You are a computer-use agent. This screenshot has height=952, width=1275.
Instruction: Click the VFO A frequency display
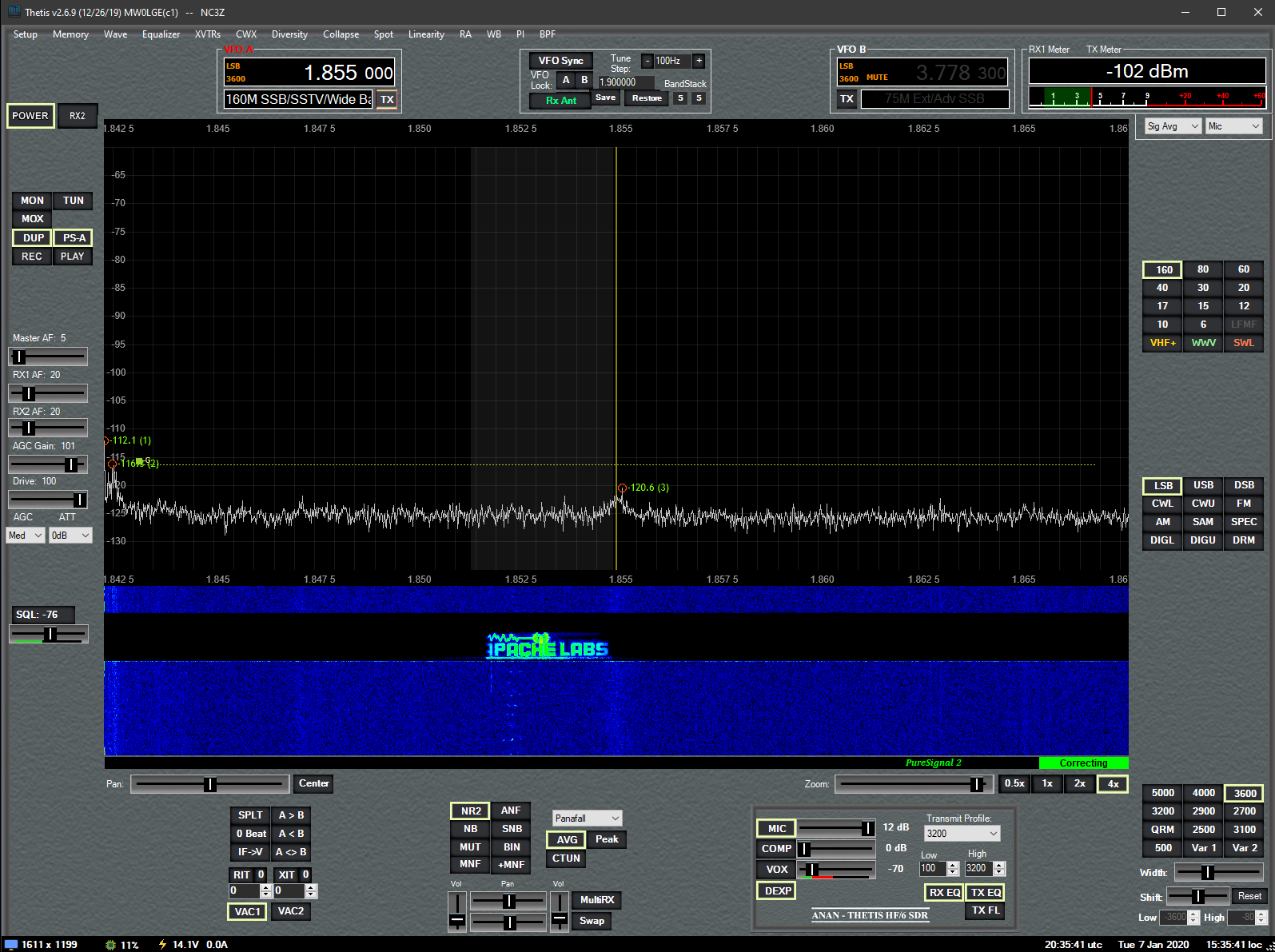coord(309,73)
